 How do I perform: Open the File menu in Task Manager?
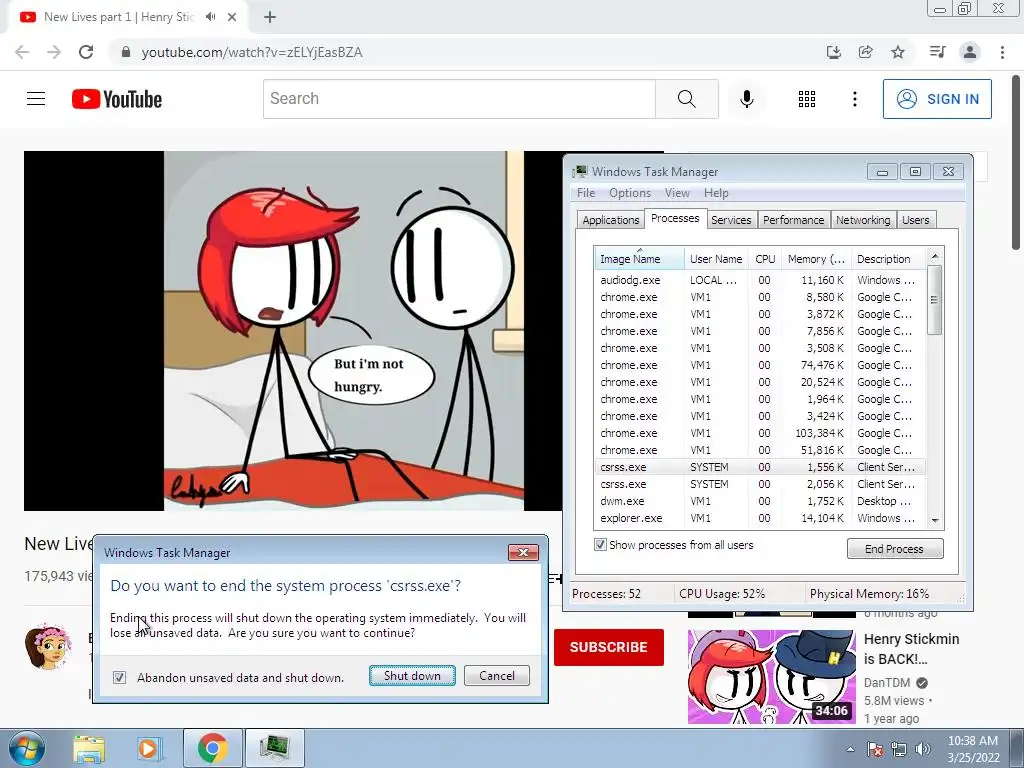pyautogui.click(x=586, y=193)
